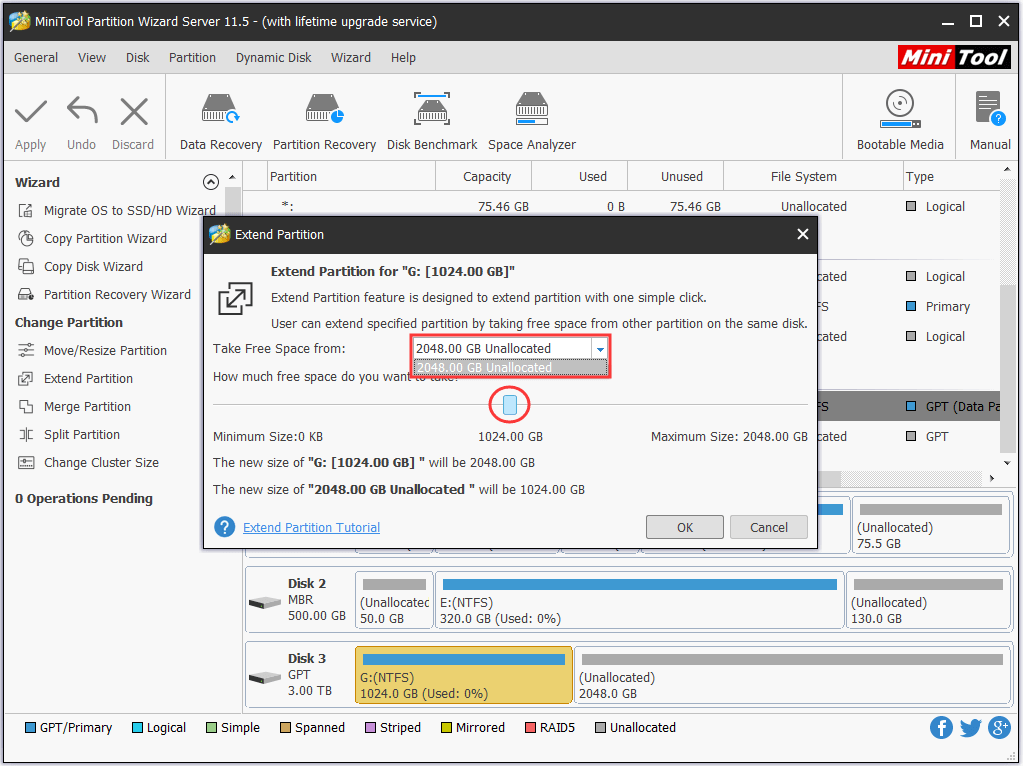Collapse the Wizard section chevron
The width and height of the screenshot is (1023, 766).
tap(210, 182)
